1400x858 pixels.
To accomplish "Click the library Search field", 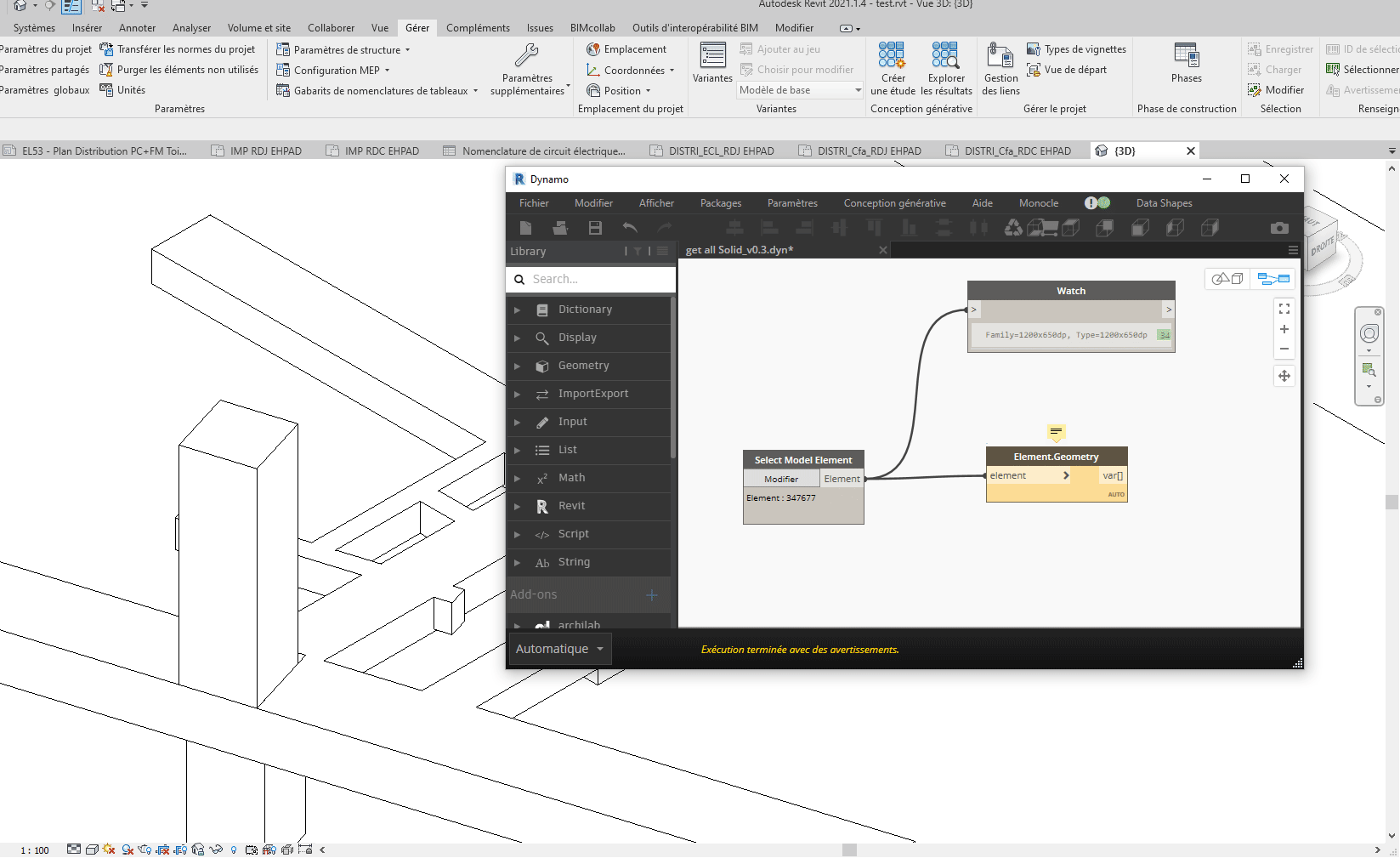I will (599, 279).
